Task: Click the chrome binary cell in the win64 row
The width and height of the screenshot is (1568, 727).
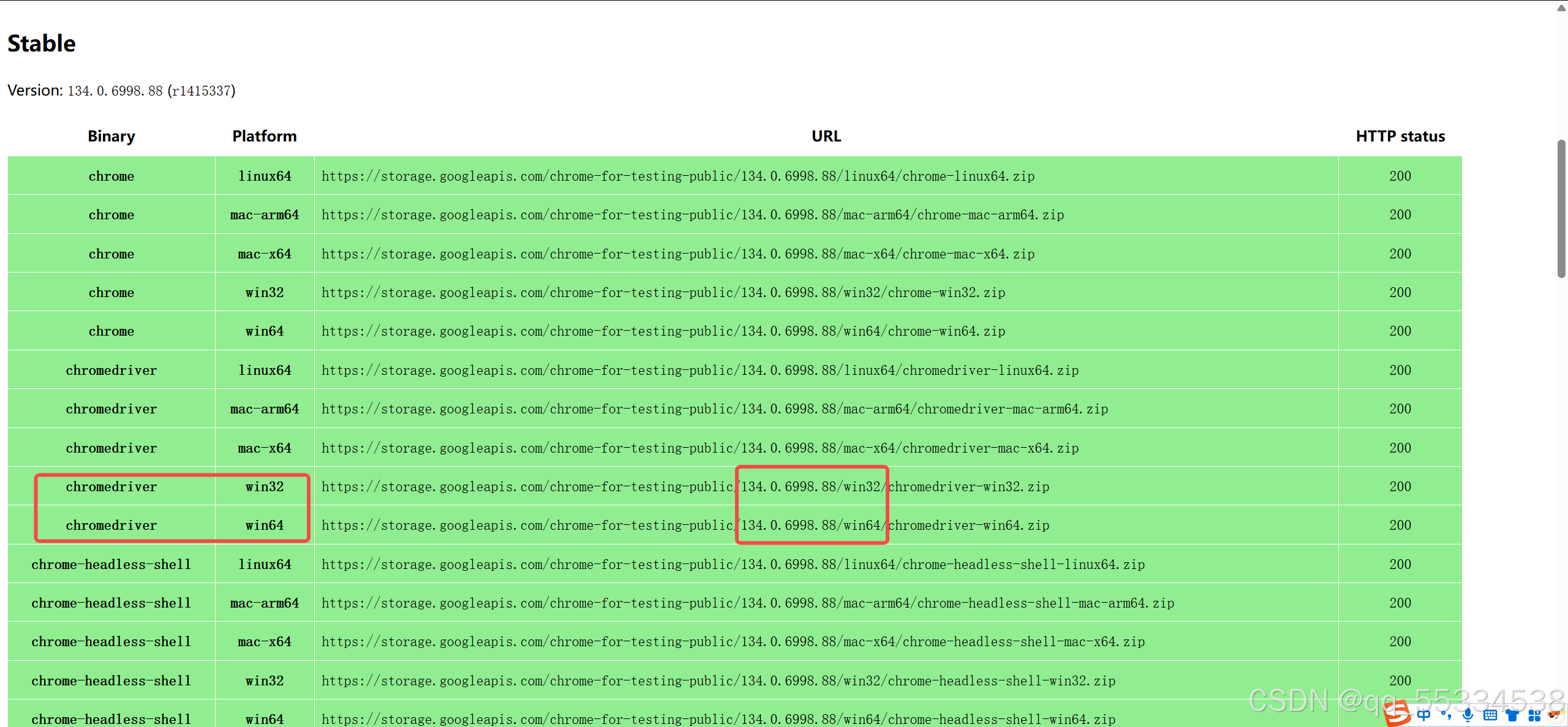Action: (x=111, y=331)
